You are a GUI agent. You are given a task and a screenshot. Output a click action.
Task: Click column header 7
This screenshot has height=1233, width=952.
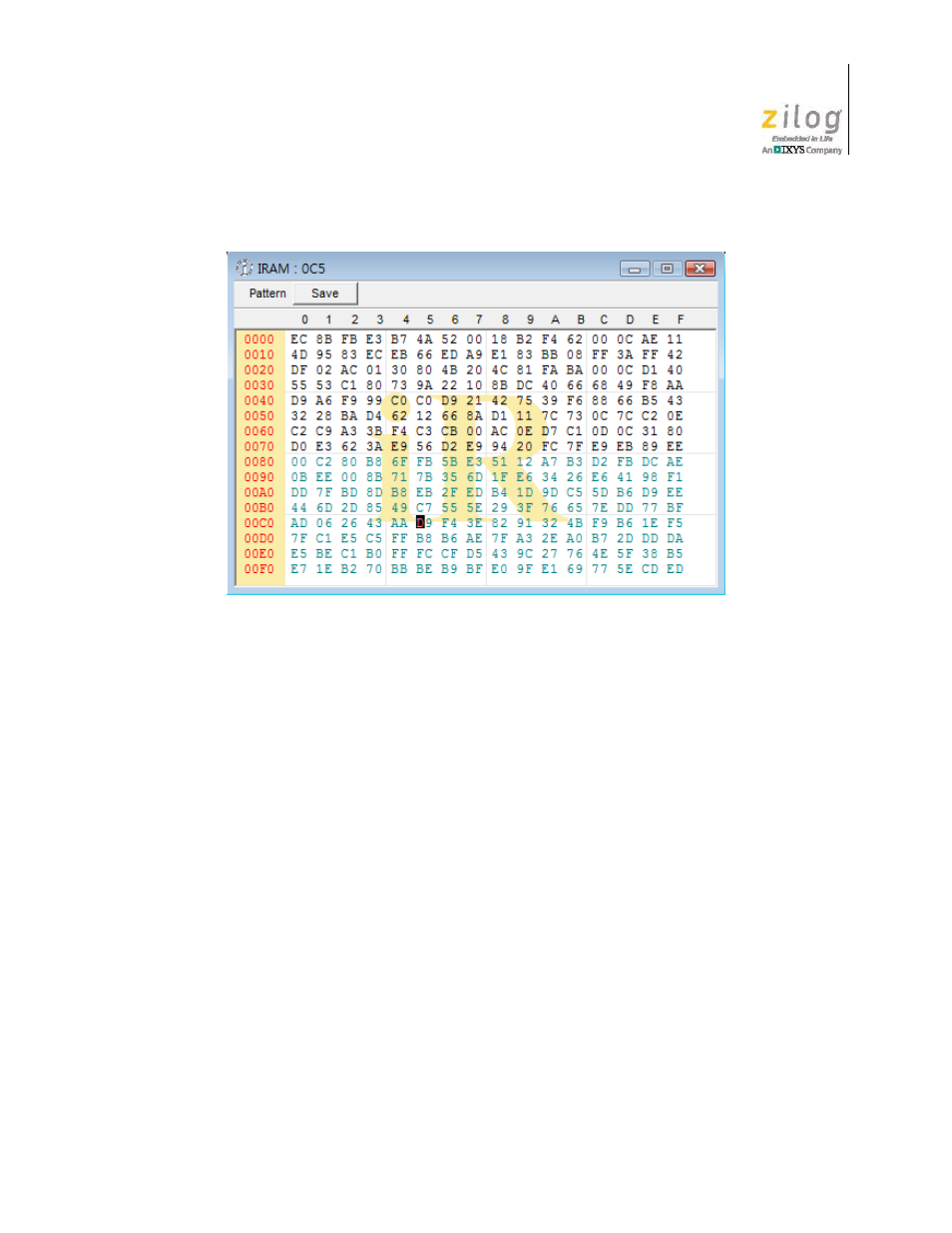pos(479,319)
